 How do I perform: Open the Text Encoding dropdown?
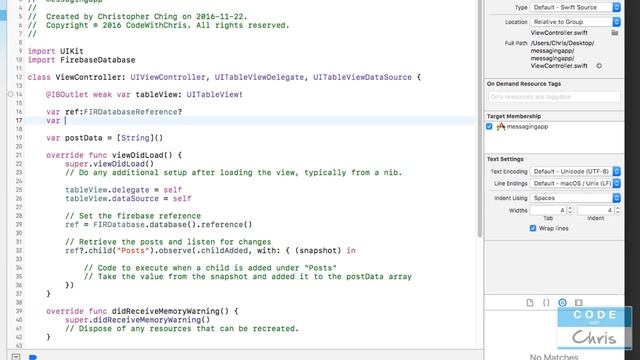click(x=575, y=171)
